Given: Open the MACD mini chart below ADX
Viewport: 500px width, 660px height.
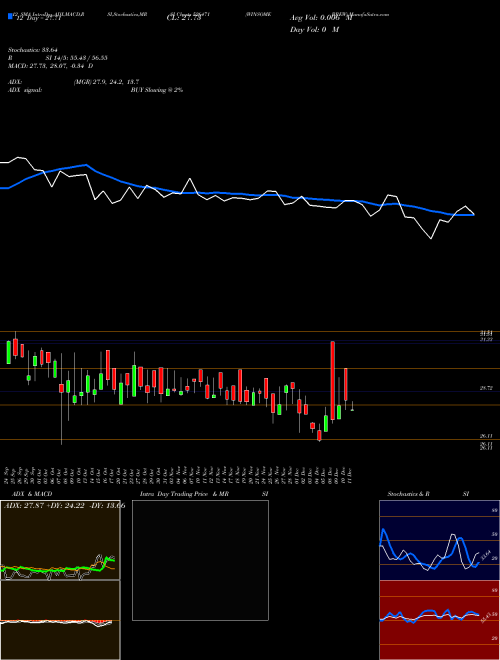Looking at the screenshot, I should coord(60,620).
